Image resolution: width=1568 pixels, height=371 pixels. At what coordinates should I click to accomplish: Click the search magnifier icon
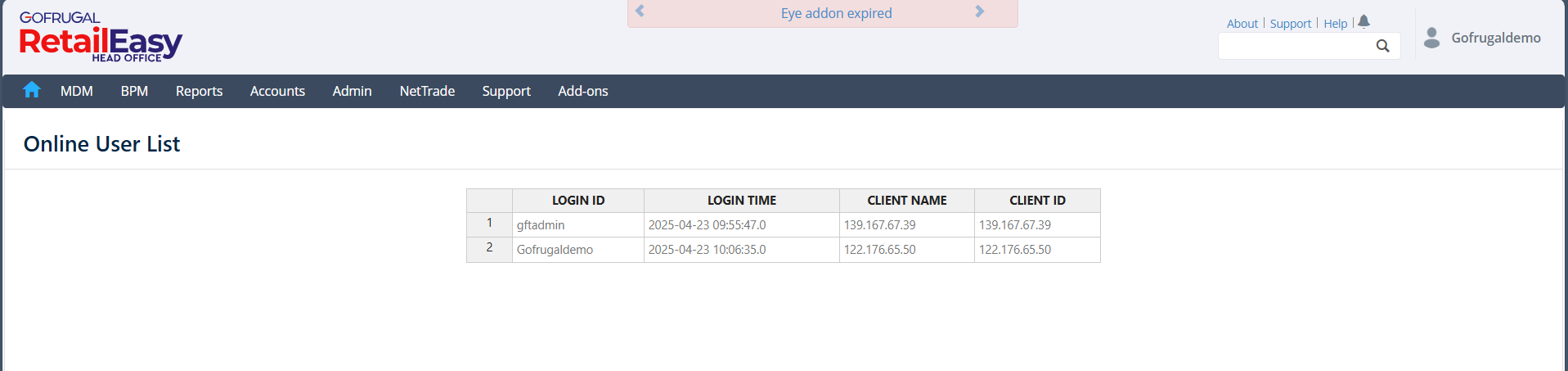click(x=1382, y=46)
